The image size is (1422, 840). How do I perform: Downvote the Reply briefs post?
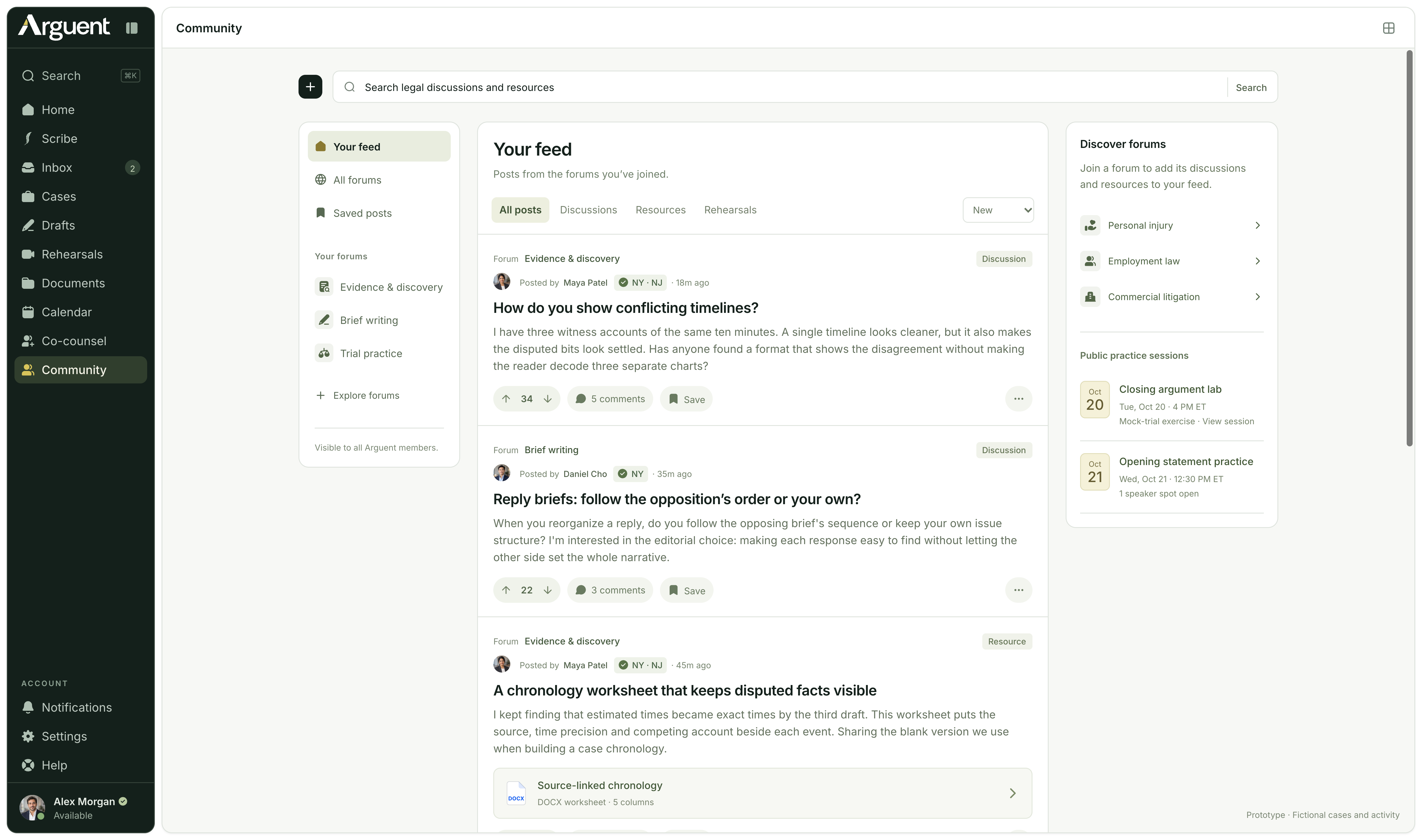pyautogui.click(x=547, y=590)
